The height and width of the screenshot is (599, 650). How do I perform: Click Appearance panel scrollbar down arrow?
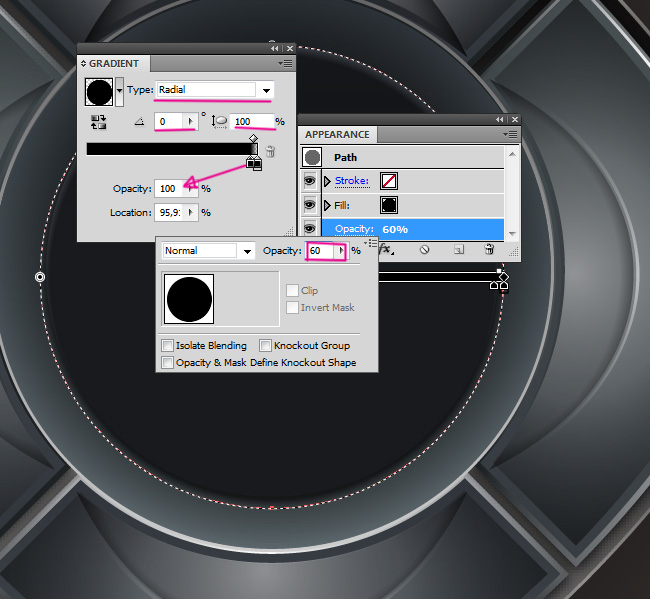tap(512, 233)
